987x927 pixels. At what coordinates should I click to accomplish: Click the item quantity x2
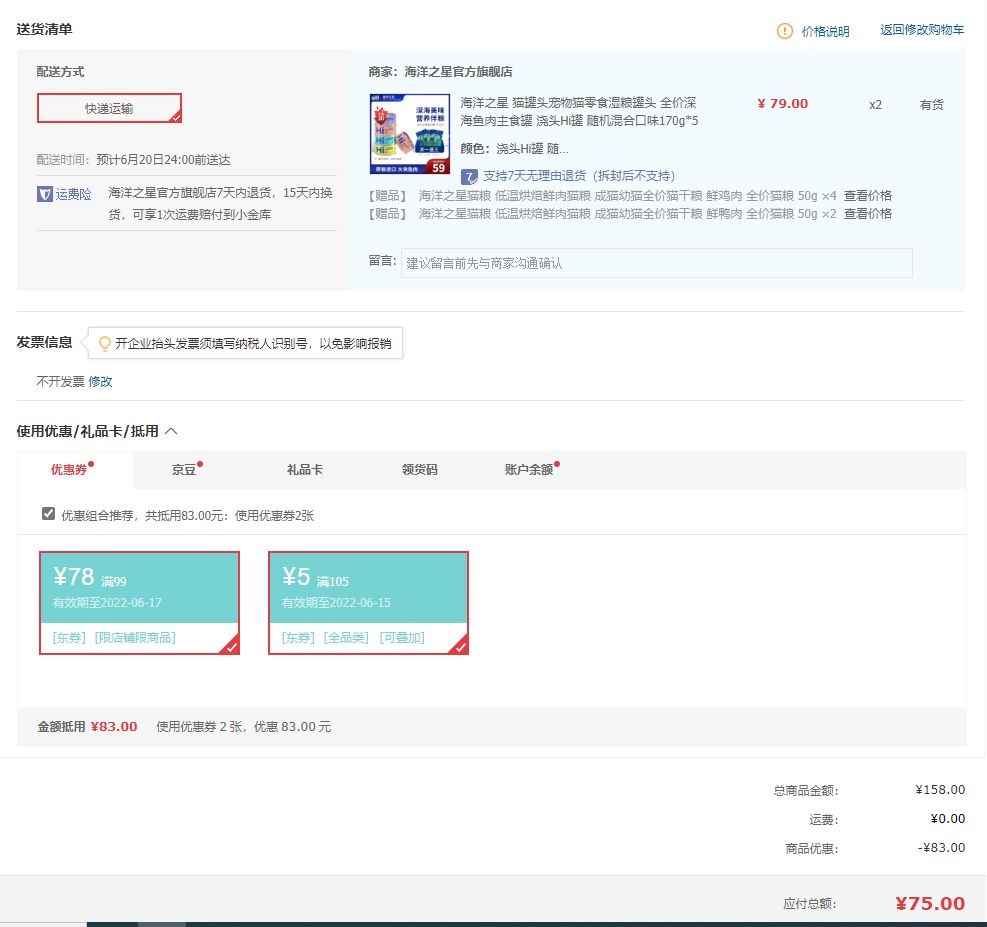875,104
